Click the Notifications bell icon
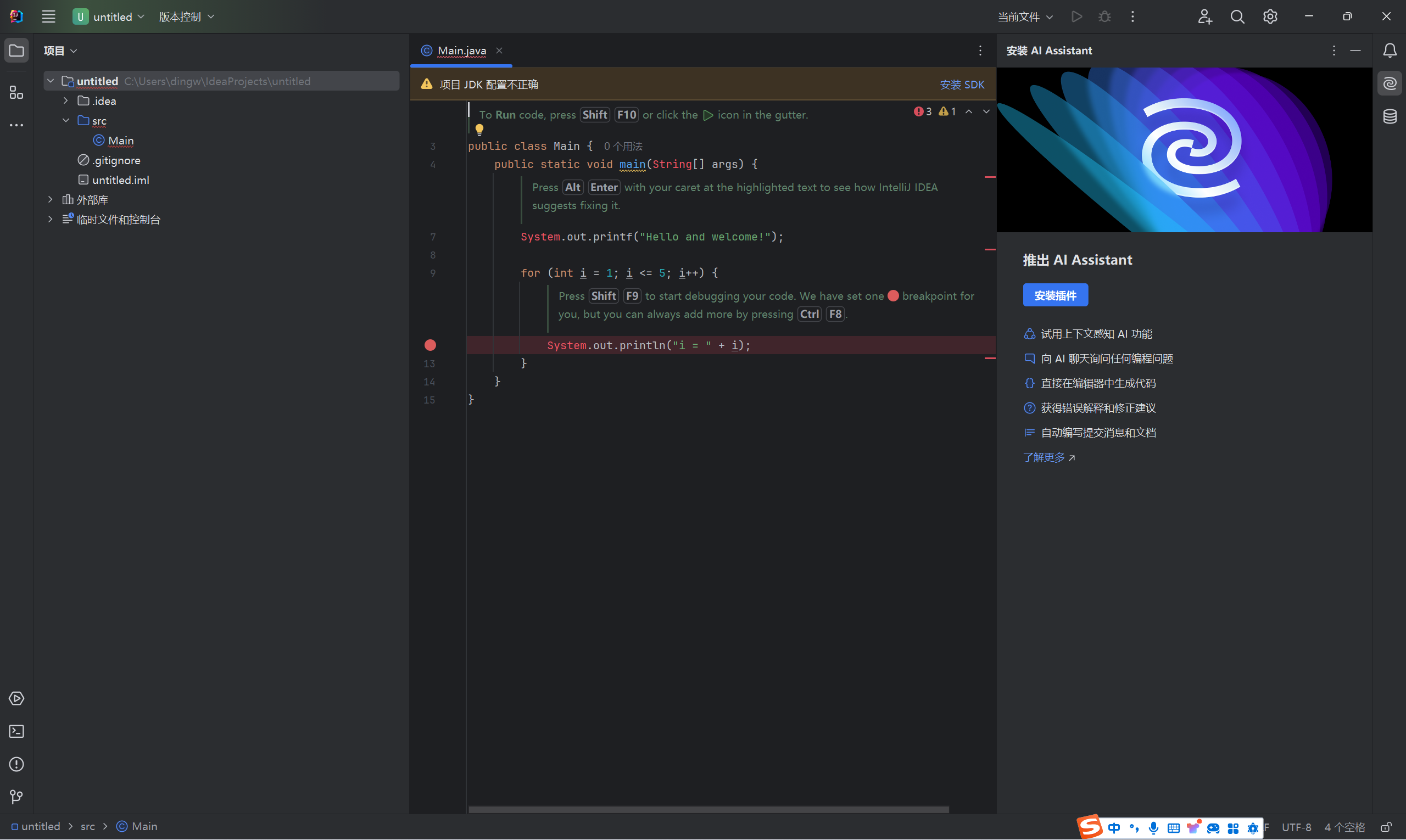 pos(1390,51)
